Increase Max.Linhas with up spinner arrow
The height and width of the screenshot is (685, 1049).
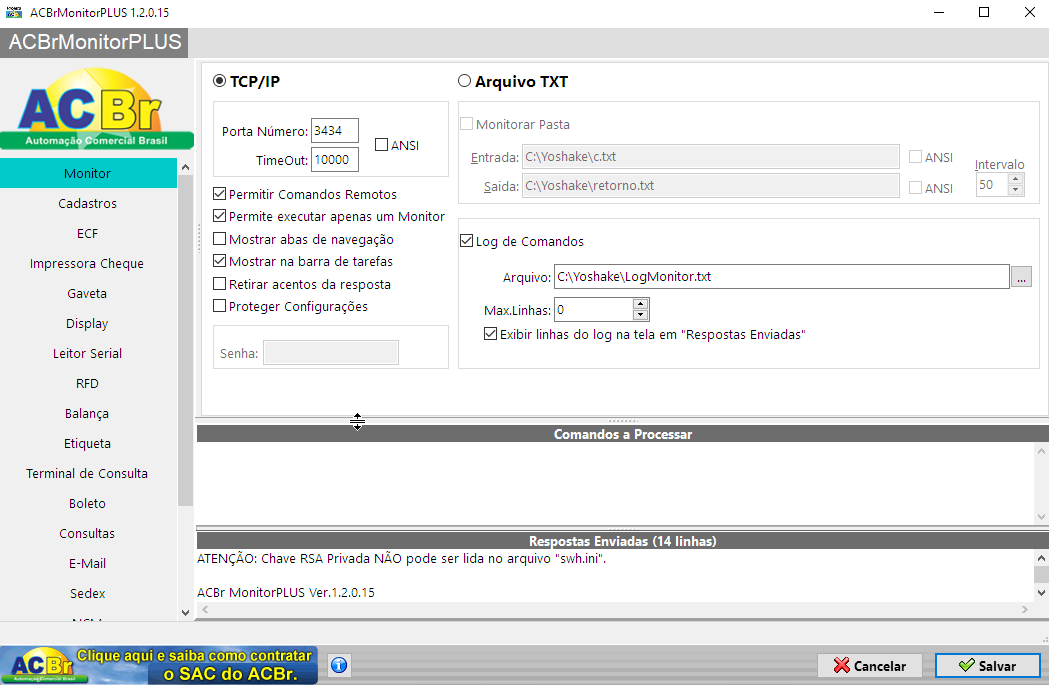(x=640, y=304)
